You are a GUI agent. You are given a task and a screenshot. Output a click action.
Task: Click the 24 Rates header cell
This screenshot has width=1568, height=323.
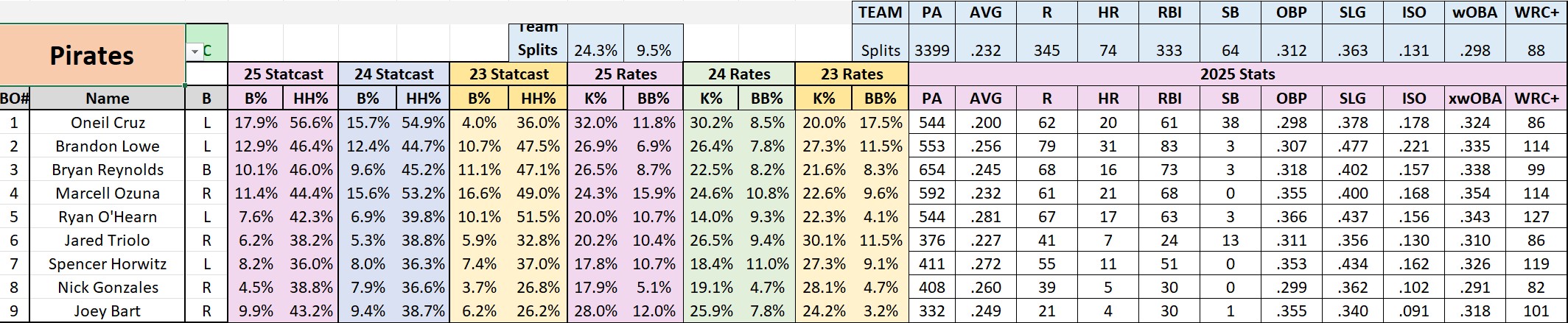point(739,74)
